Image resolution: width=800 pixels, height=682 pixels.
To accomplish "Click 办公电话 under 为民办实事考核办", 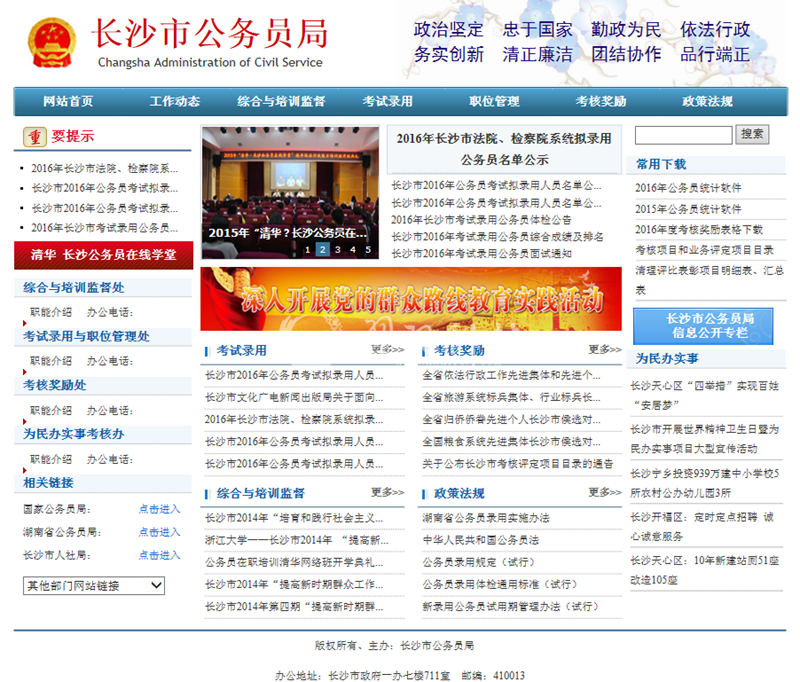I will click(110, 460).
